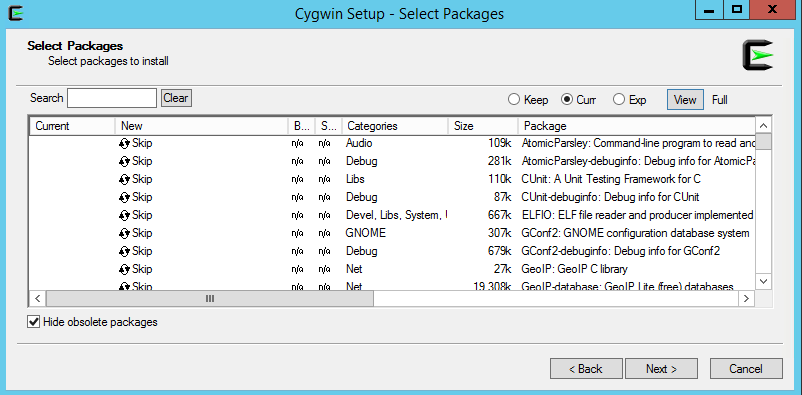Click the horizontal scrollbar thumb
This screenshot has width=802, height=395.
pos(210,298)
